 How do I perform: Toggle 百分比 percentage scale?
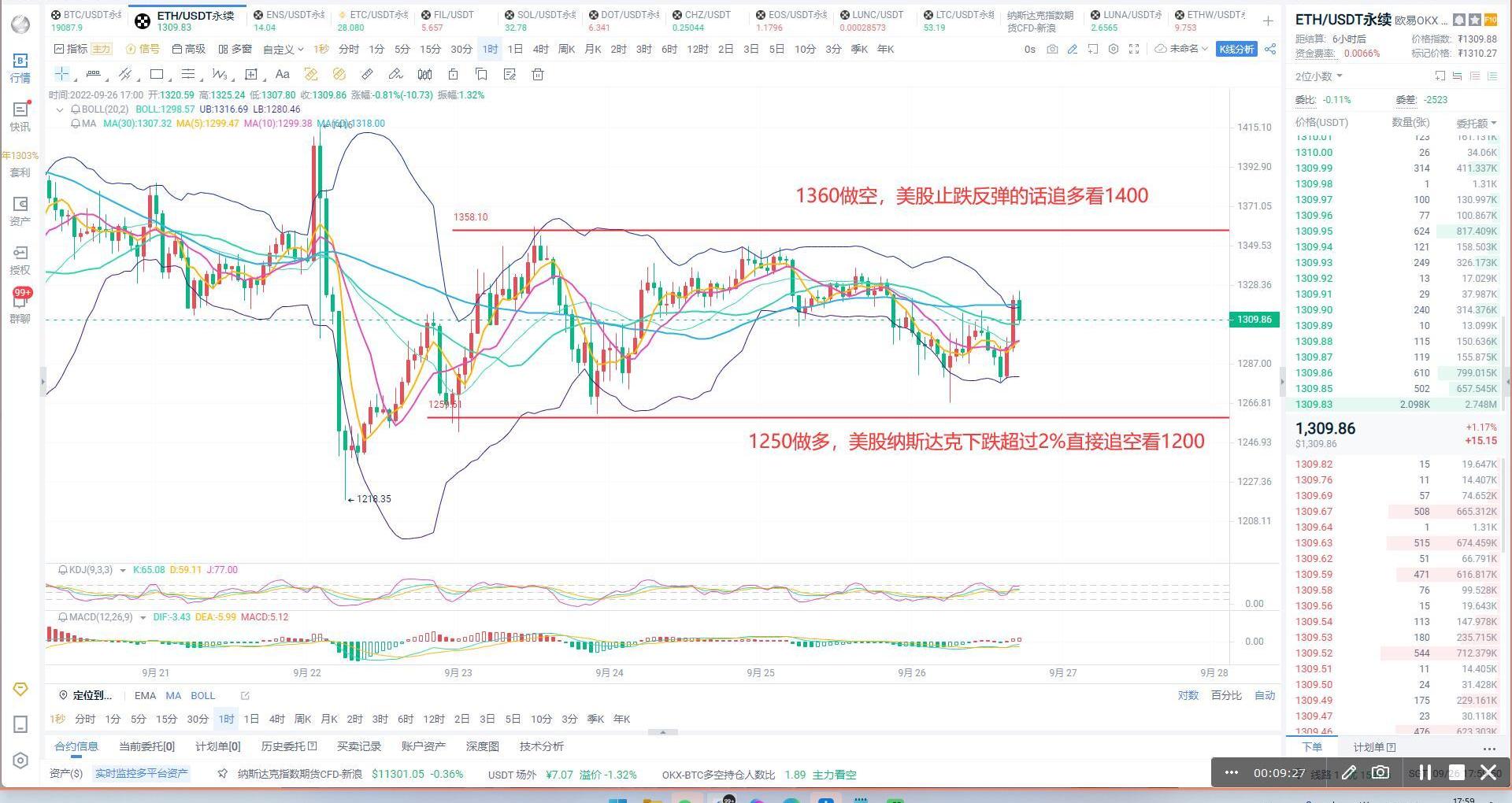pos(1226,695)
